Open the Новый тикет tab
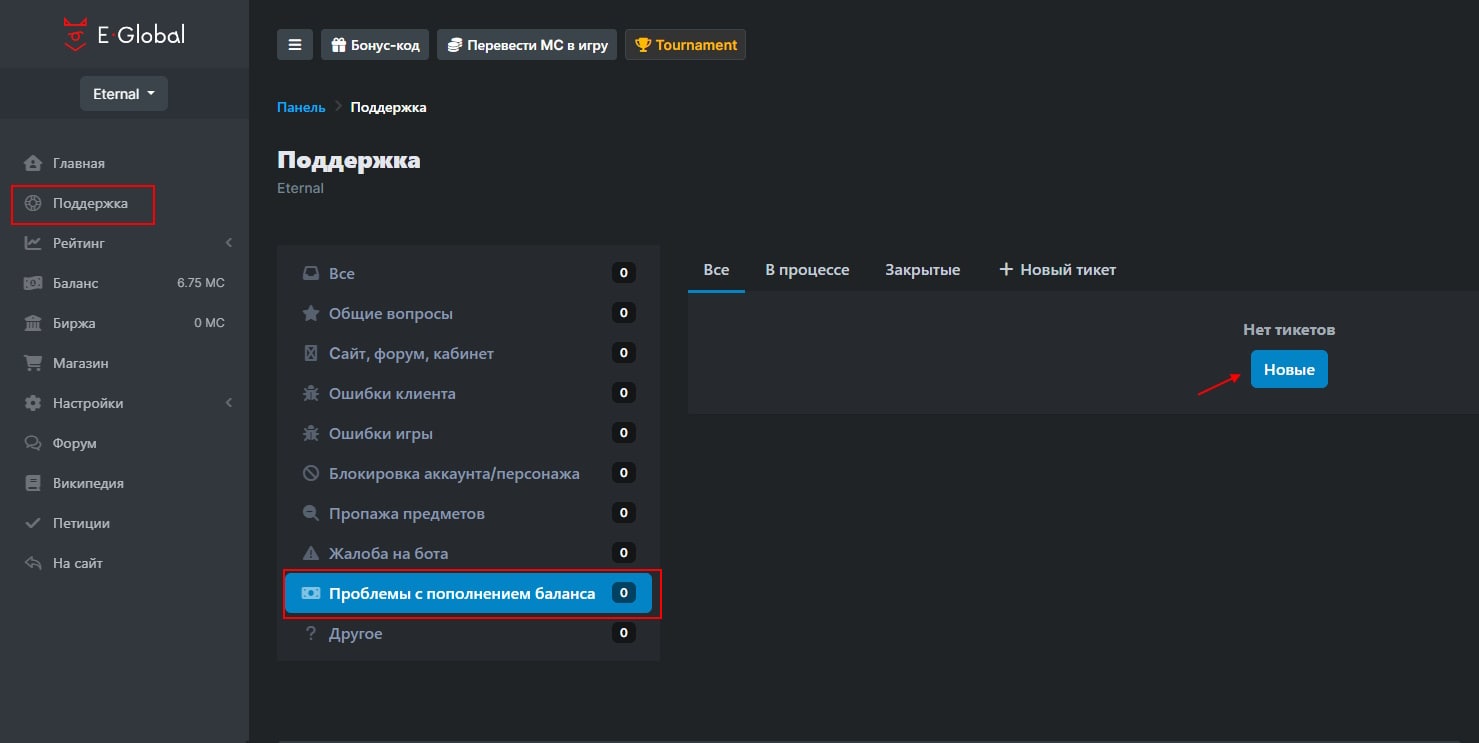The image size is (1479, 743). click(x=1057, y=270)
